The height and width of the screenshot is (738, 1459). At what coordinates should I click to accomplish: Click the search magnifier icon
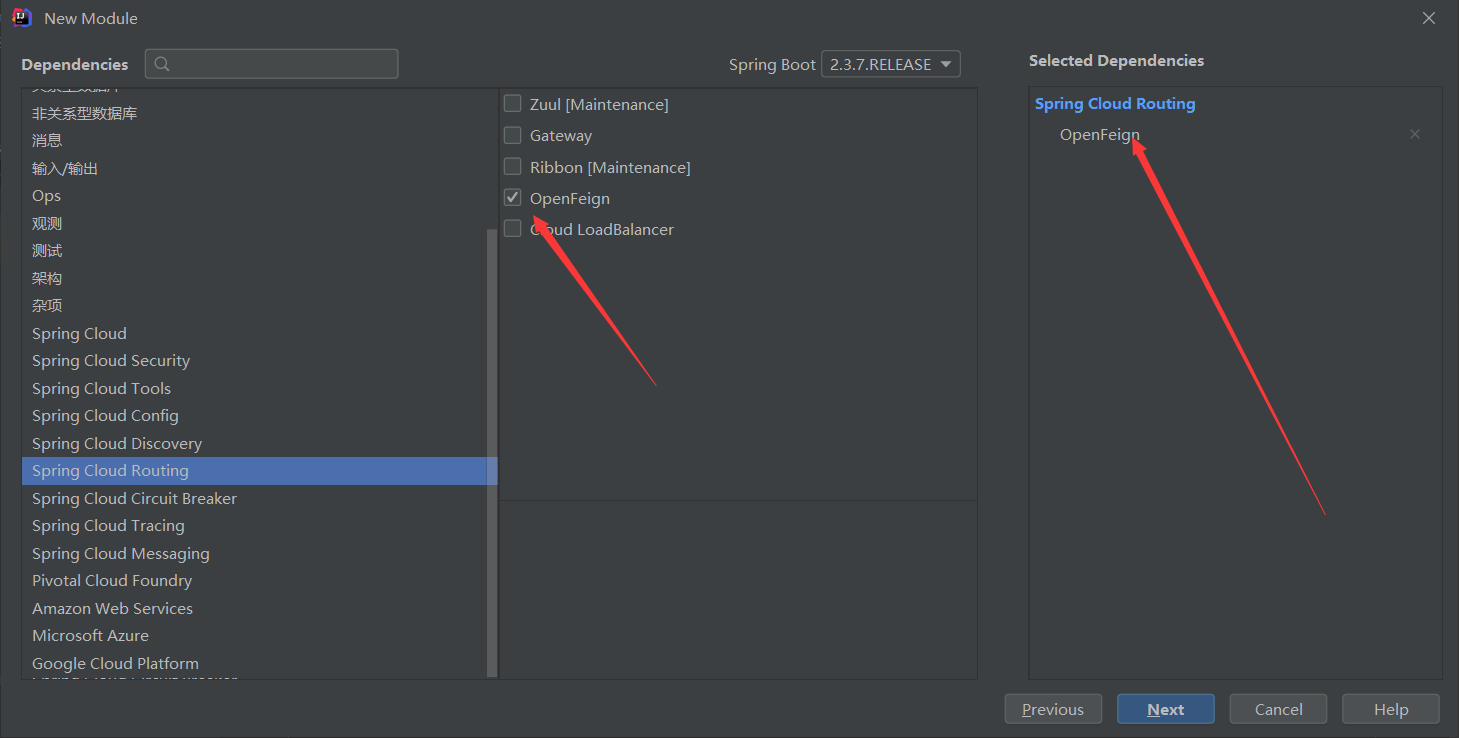click(162, 64)
